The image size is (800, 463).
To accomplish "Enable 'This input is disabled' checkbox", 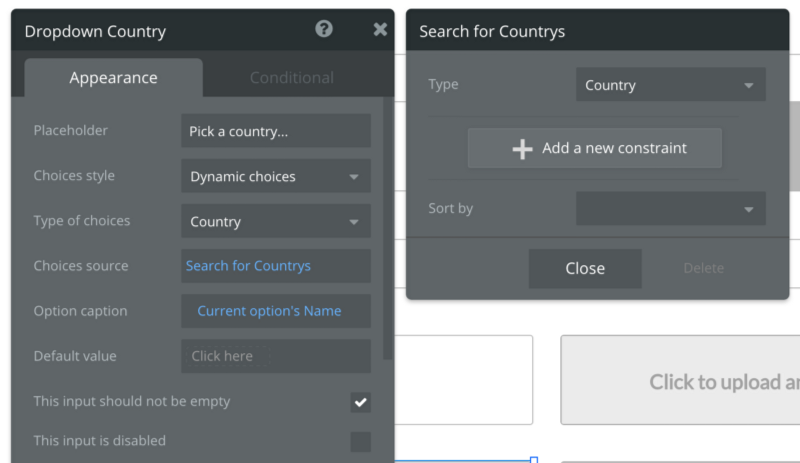I will coord(360,441).
